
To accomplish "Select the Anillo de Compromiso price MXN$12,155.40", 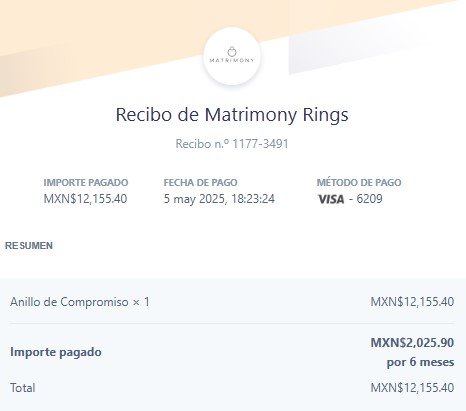I will [412, 302].
